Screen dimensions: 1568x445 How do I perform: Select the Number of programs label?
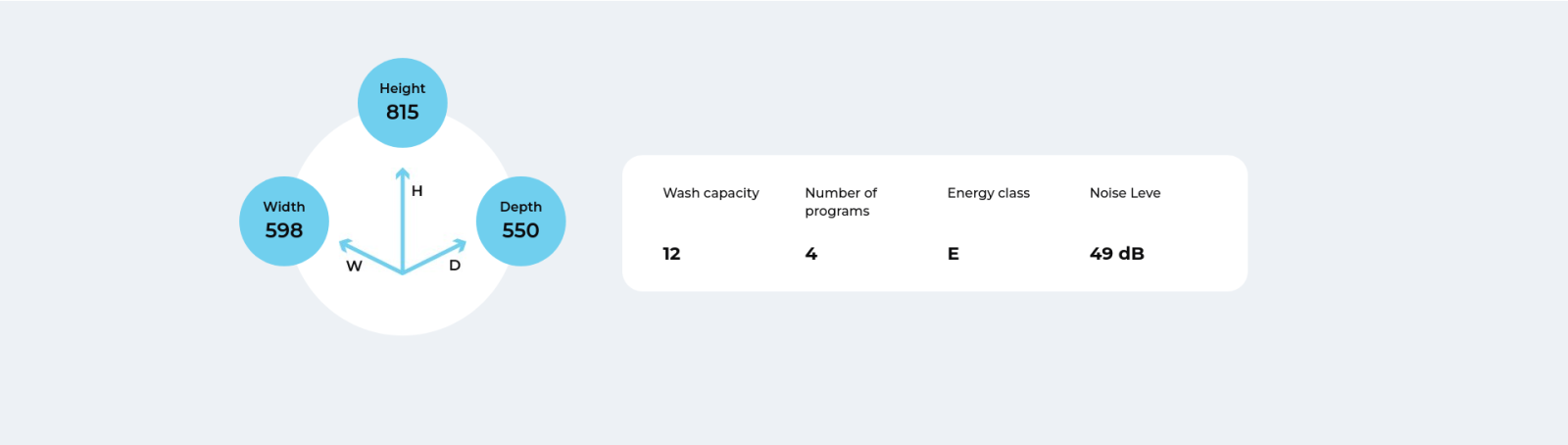click(841, 202)
